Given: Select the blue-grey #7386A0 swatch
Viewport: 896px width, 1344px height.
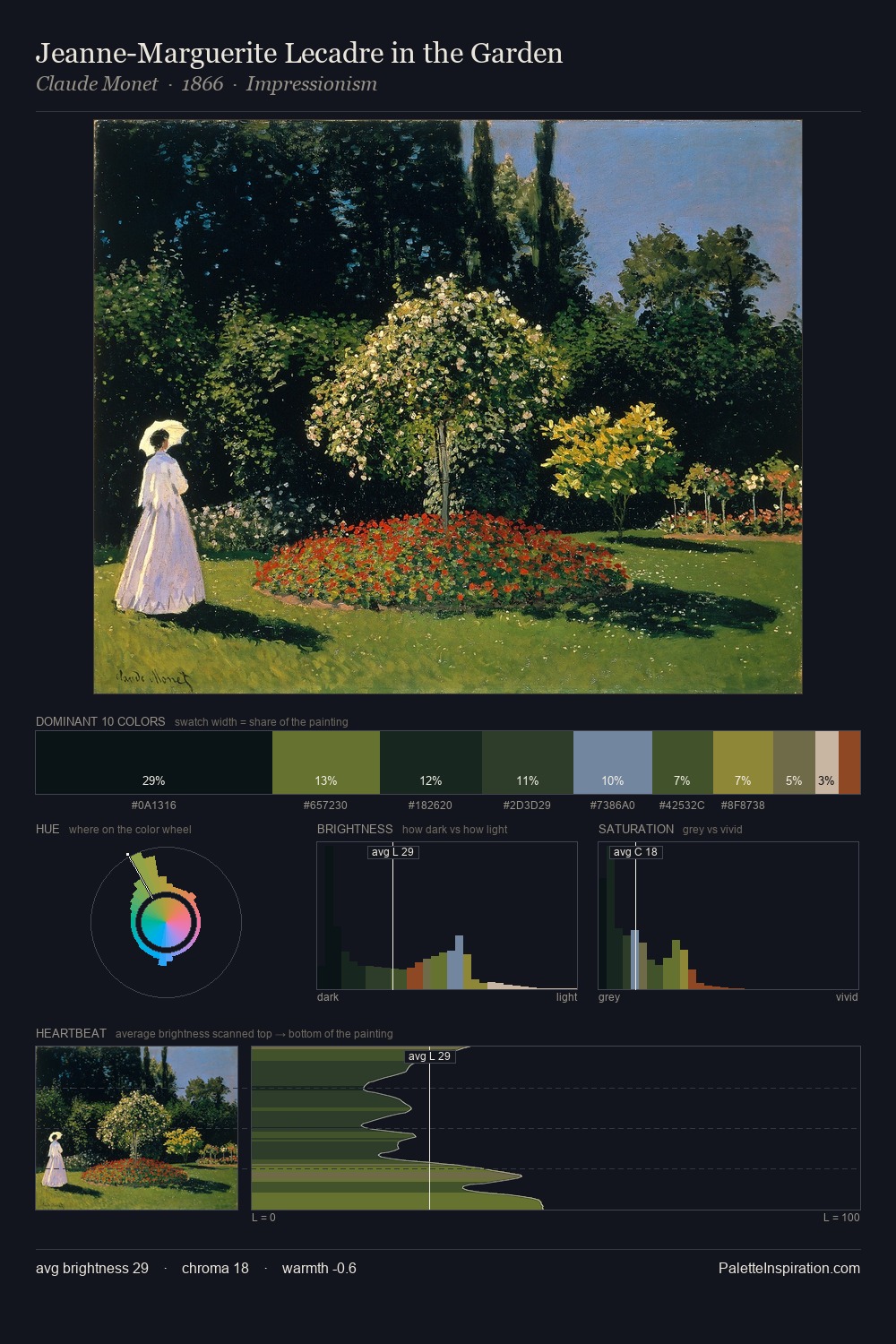Looking at the screenshot, I should pyautogui.click(x=613, y=762).
